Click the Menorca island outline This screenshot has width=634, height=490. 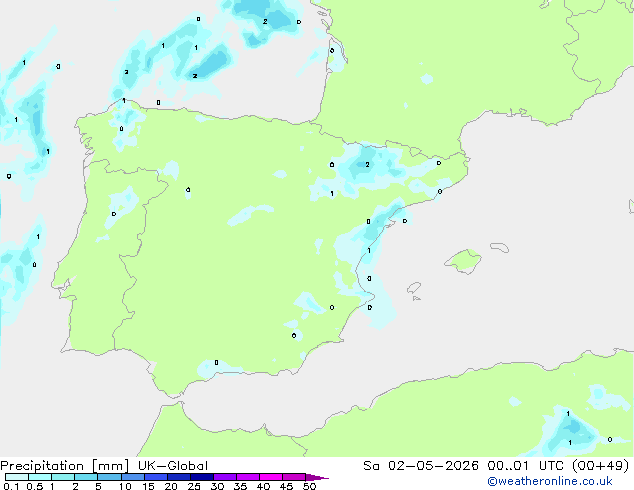coord(500,247)
